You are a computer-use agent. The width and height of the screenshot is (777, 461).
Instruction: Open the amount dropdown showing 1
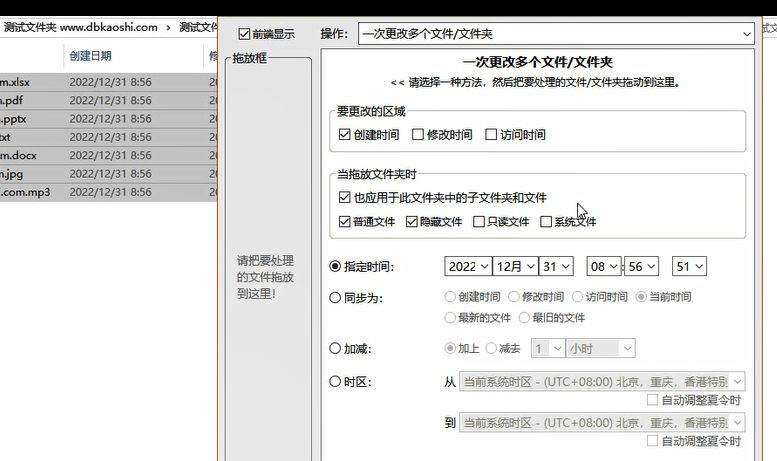pyautogui.click(x=548, y=348)
